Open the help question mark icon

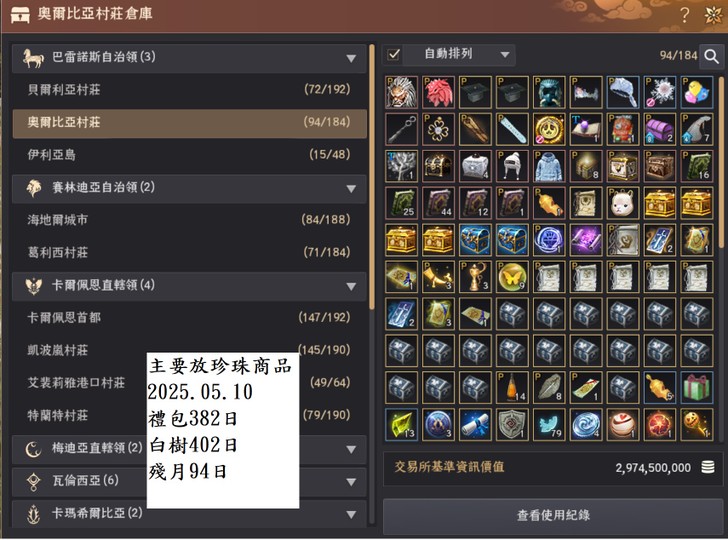pyautogui.click(x=684, y=15)
